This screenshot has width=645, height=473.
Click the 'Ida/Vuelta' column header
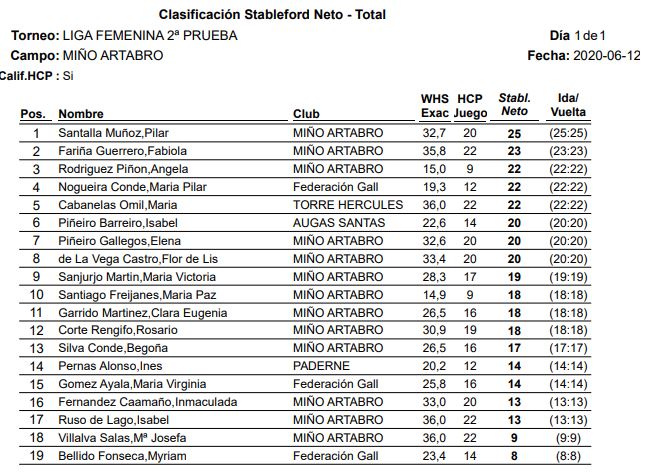(568, 106)
